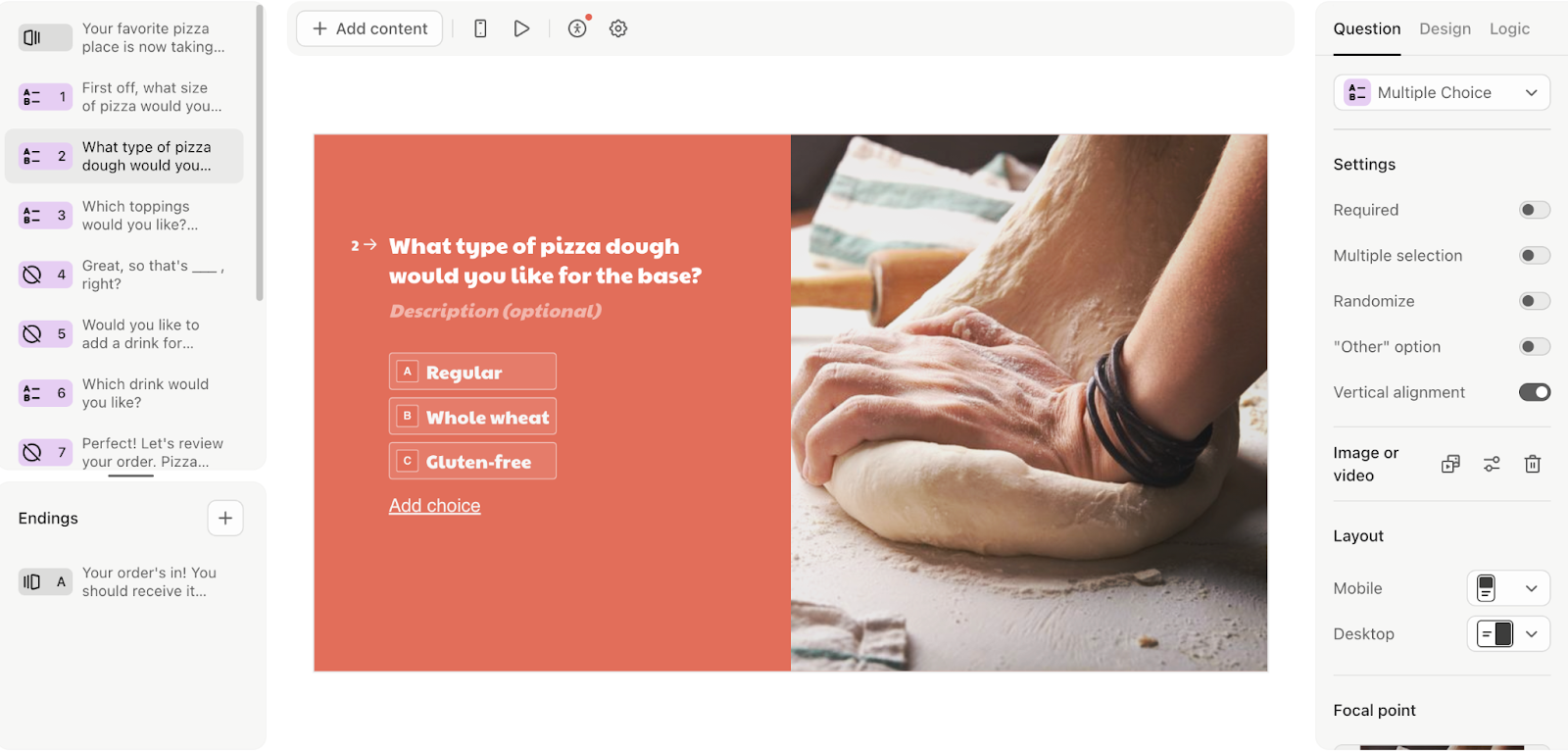The width and height of the screenshot is (1568, 751).
Task: Click the Settings heading
Action: tap(1364, 164)
